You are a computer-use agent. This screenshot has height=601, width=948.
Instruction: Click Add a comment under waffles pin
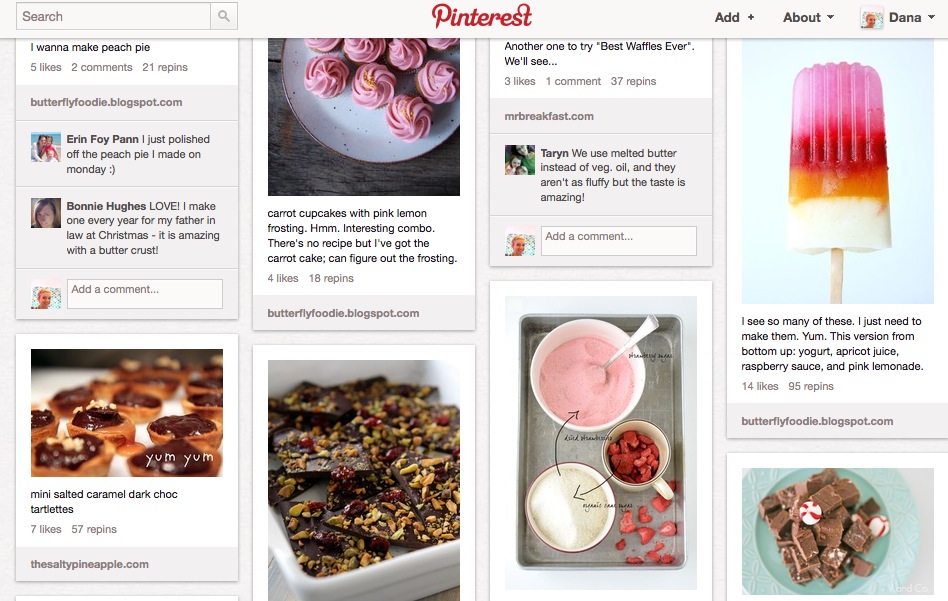point(618,241)
